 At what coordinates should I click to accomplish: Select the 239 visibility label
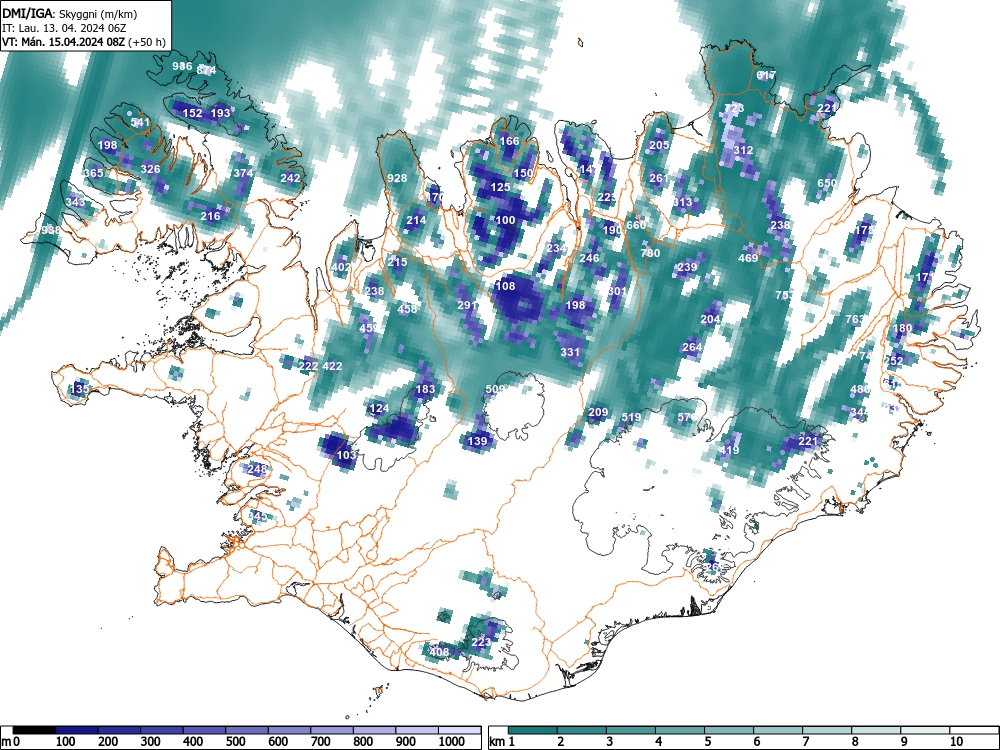point(687,267)
